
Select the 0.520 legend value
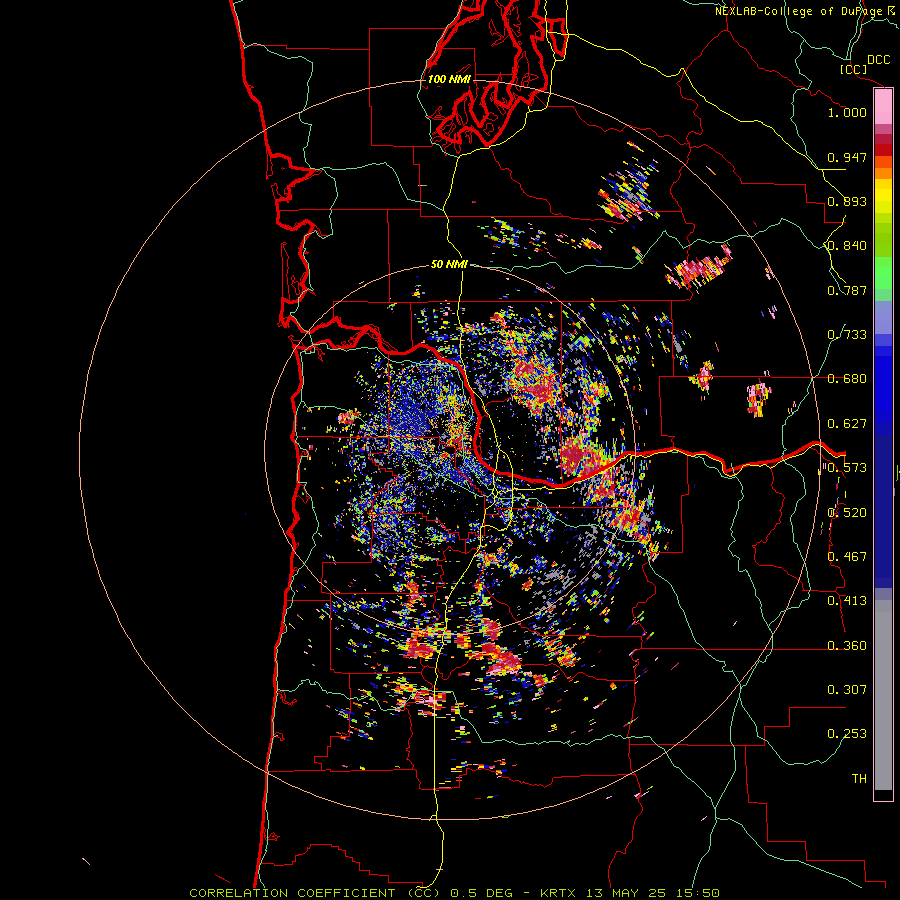point(847,513)
